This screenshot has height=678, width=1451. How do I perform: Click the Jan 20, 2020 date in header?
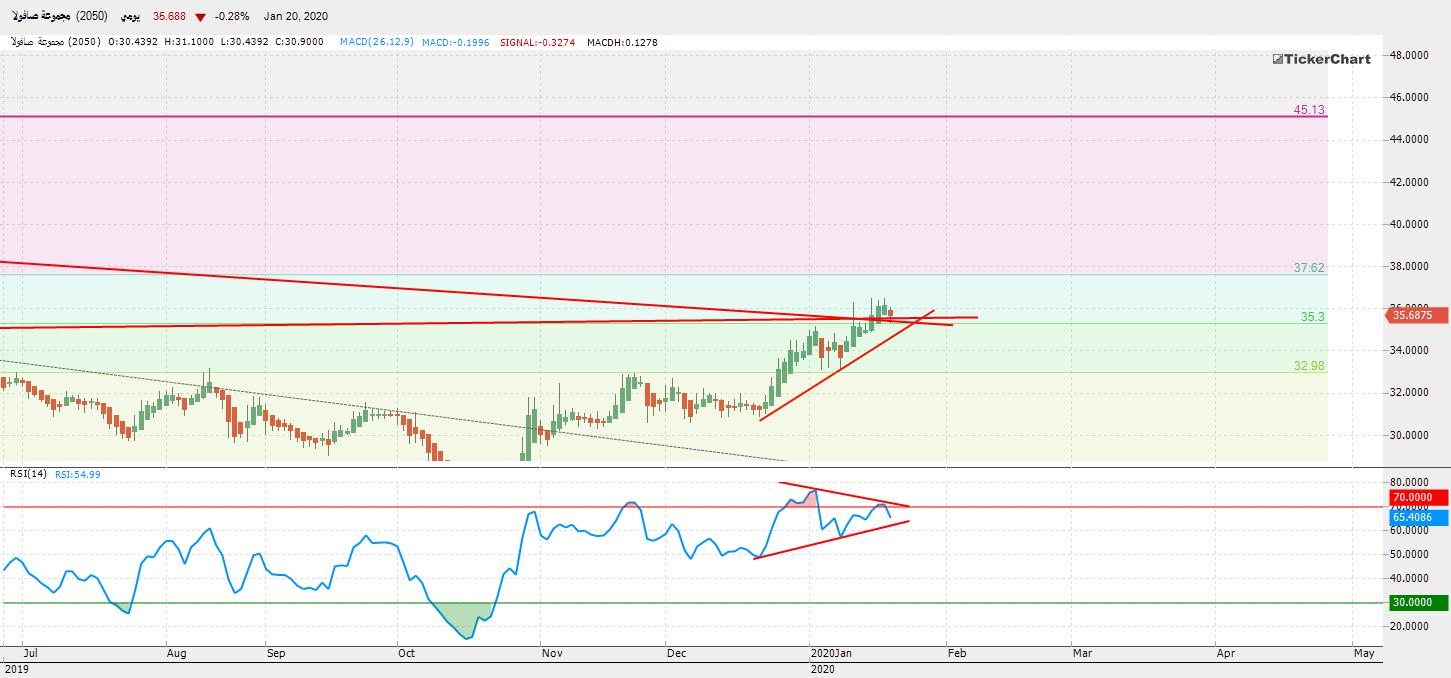click(296, 17)
